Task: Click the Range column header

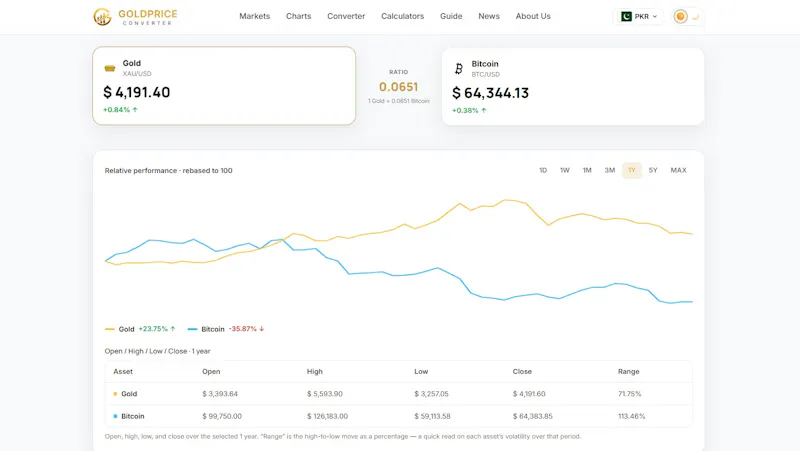Action: pyautogui.click(x=629, y=371)
